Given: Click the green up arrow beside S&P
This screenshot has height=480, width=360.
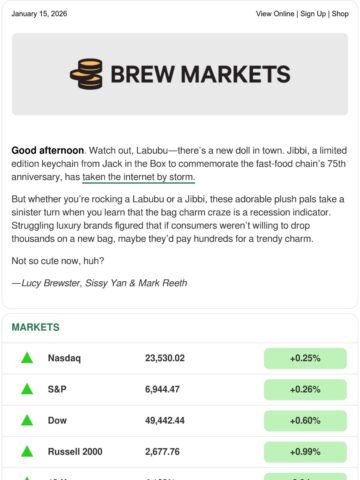Looking at the screenshot, I should point(27,389).
